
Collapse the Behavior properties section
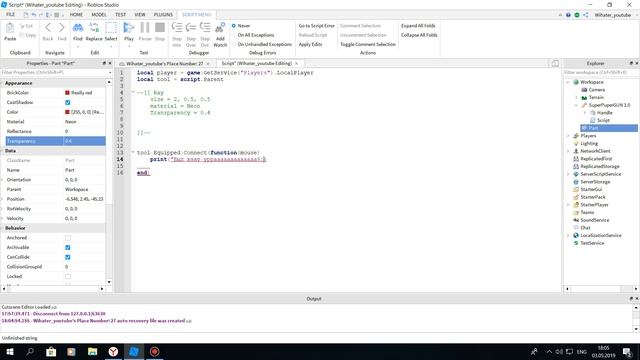pos(2,228)
